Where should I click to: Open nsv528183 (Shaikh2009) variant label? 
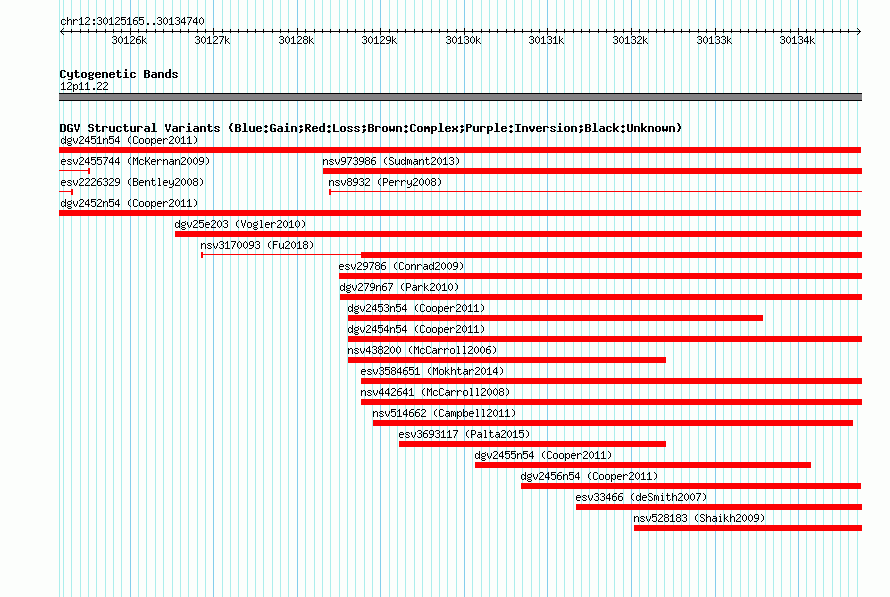click(x=699, y=518)
